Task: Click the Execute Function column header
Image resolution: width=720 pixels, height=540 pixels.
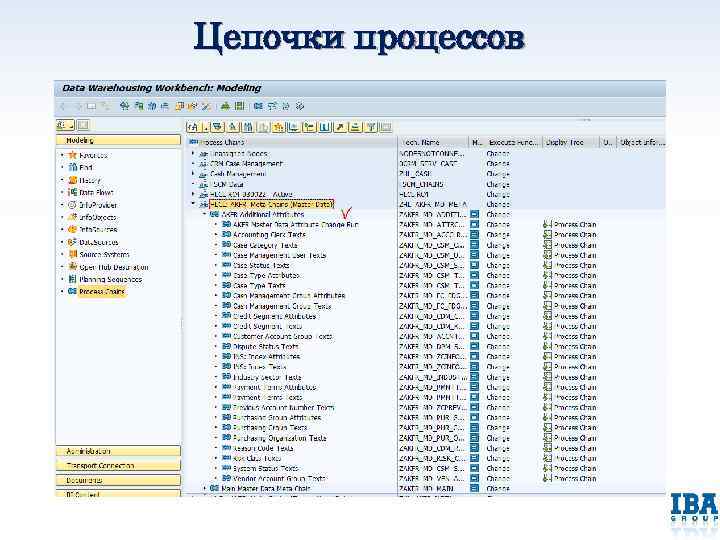Action: [513, 142]
